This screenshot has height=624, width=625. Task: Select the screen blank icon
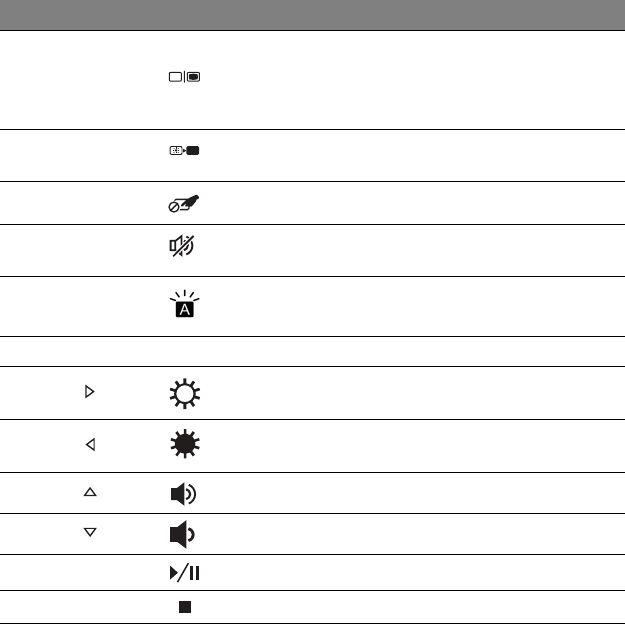(x=185, y=151)
